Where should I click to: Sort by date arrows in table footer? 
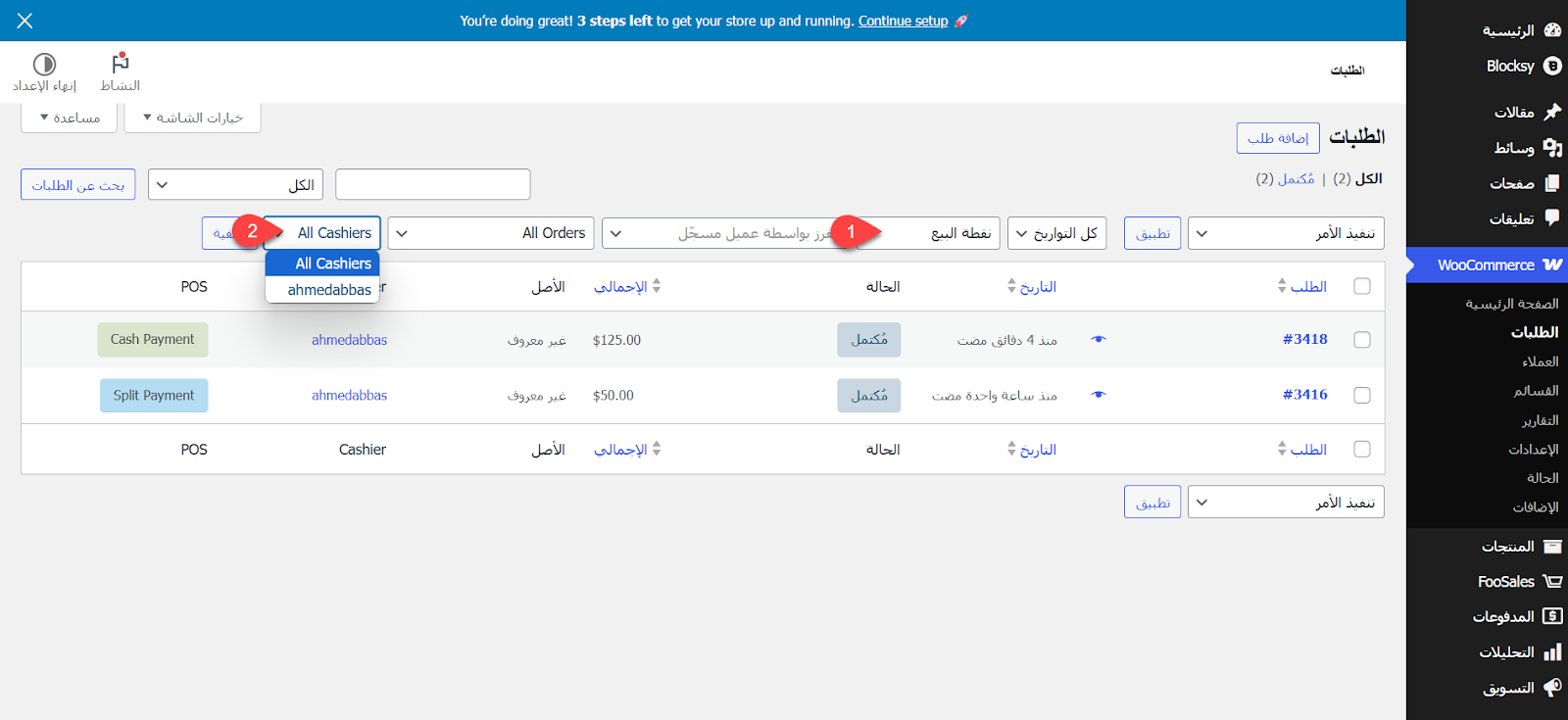point(1011,449)
